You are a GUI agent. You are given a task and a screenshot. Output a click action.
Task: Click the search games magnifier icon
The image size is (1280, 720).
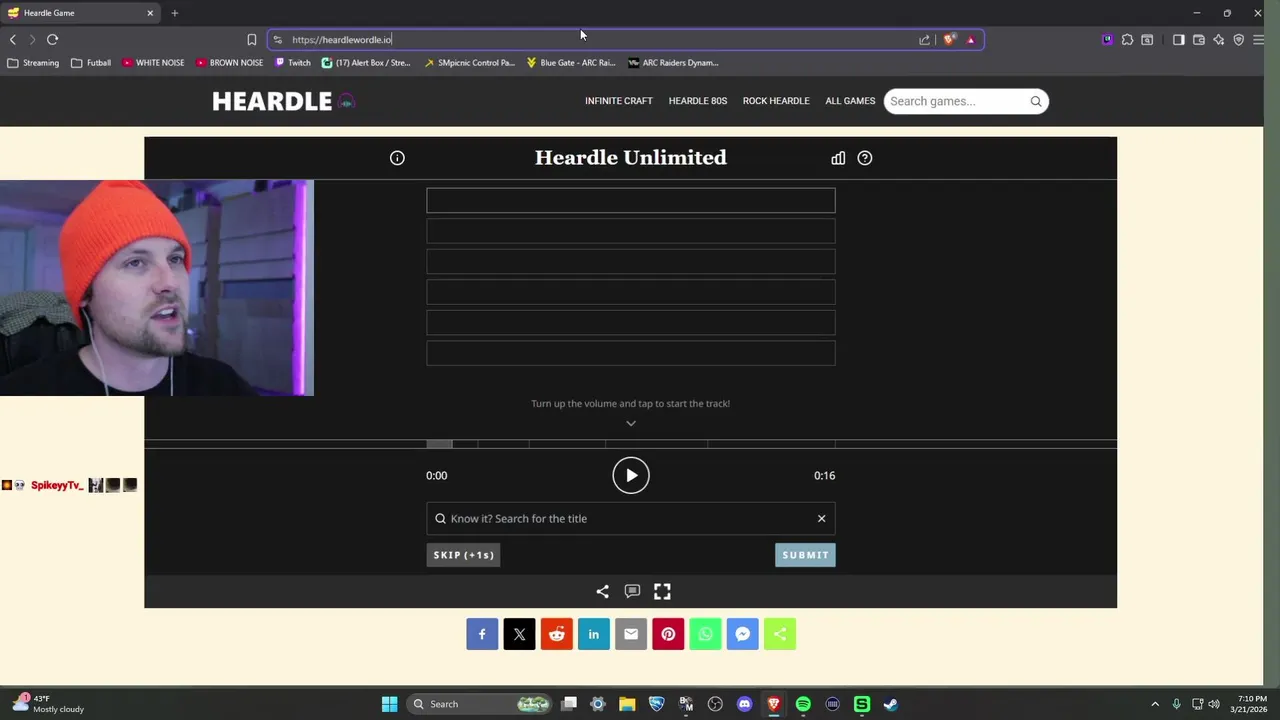[1036, 101]
